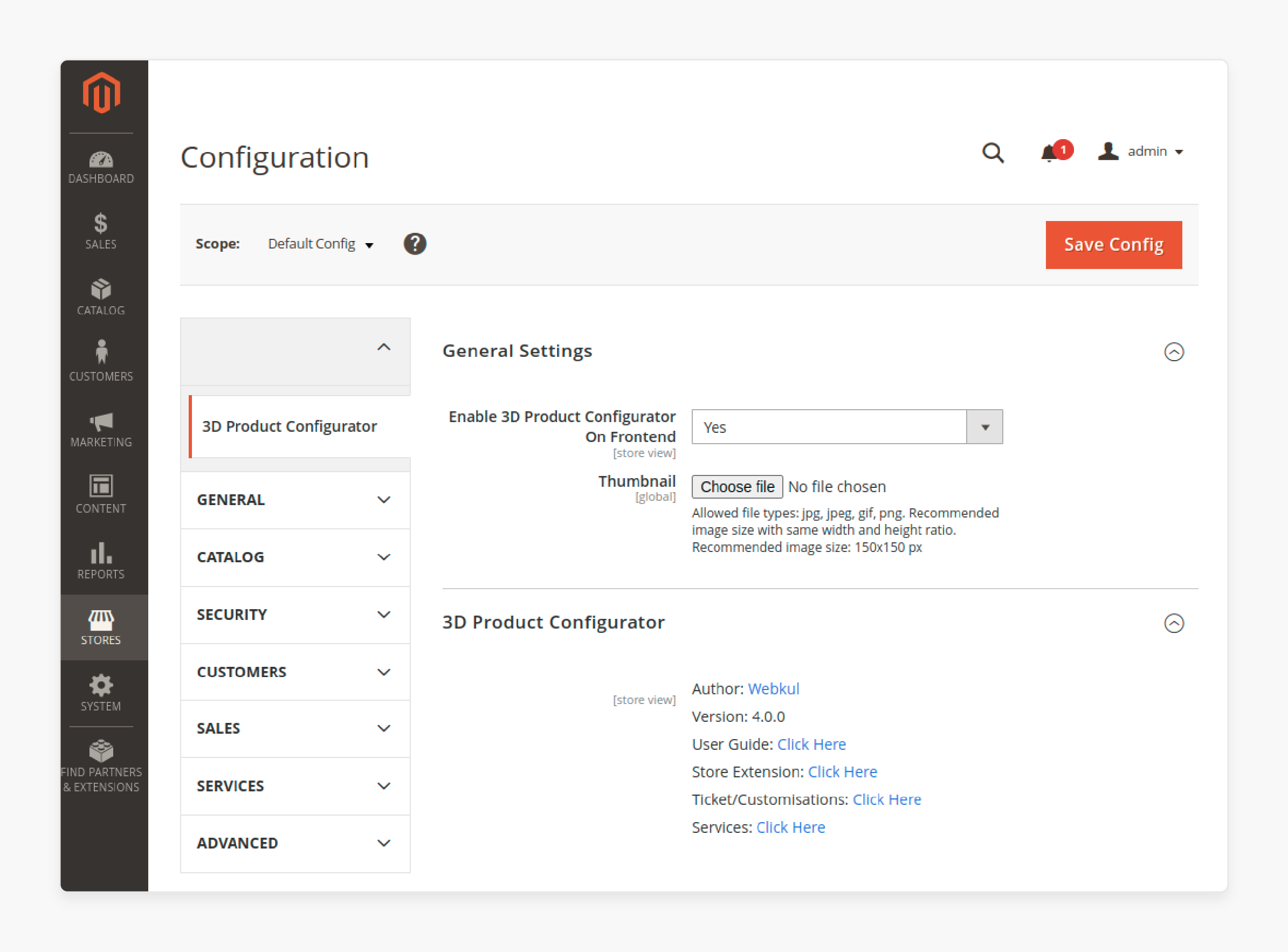This screenshot has height=952, width=1288.
Task: Expand the ADVANCED config section
Action: click(x=295, y=843)
